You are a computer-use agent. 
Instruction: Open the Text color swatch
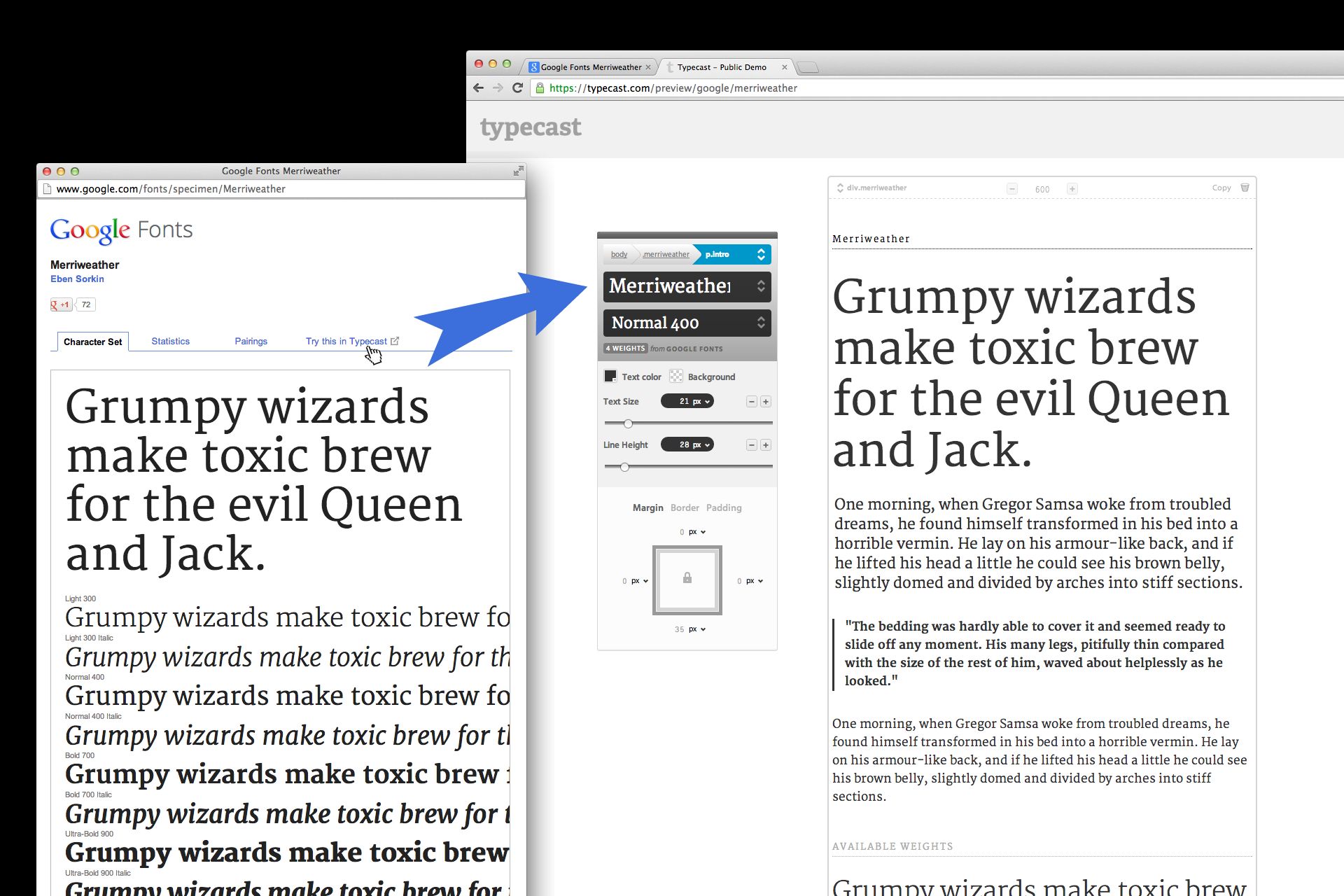[610, 377]
